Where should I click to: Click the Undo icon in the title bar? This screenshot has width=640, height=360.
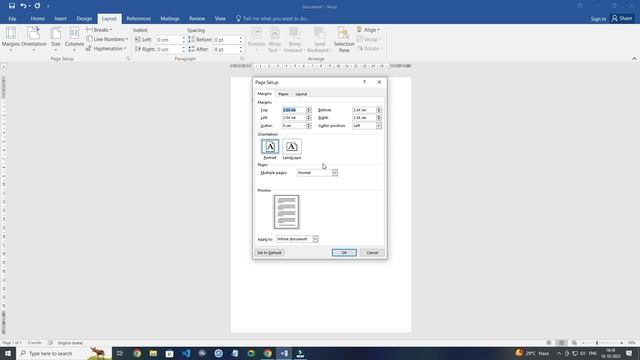coord(24,6)
